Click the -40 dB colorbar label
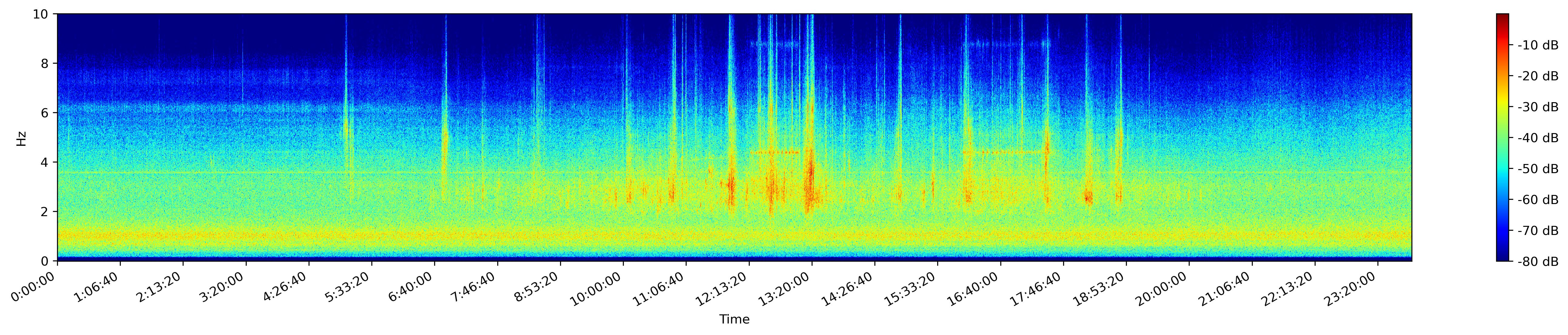 (1538, 138)
